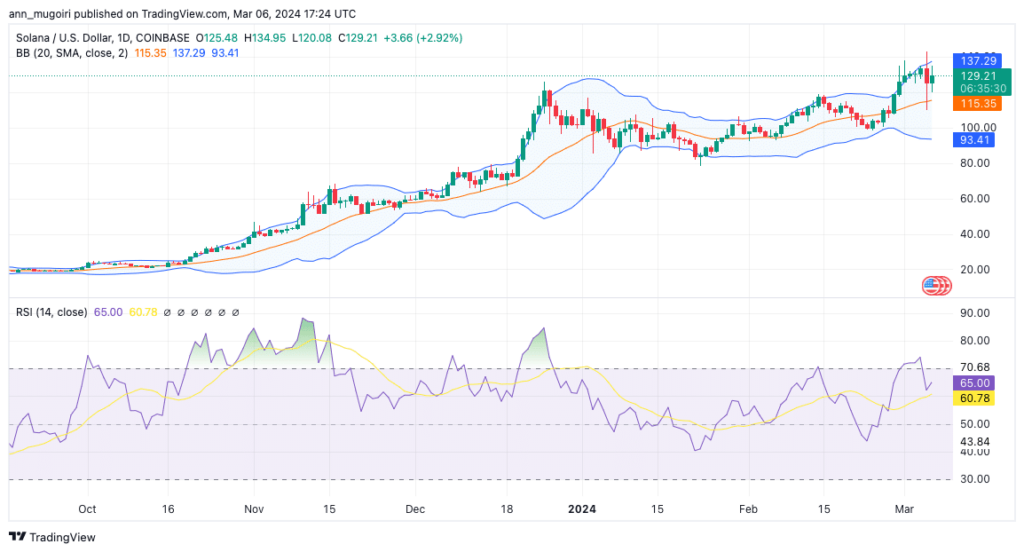Click the Mar label on time axis
Screen dimensions: 1024x552
902,508
